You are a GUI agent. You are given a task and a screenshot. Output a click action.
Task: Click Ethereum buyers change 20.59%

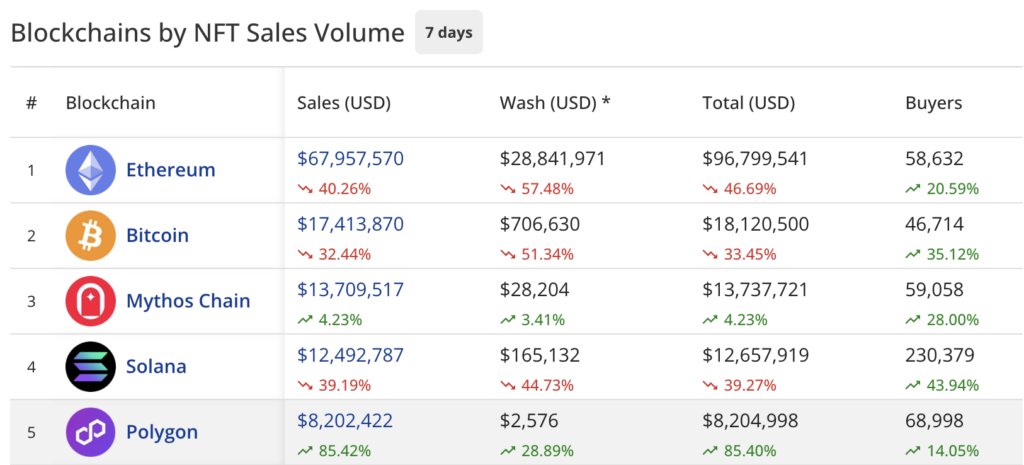[x=942, y=189]
